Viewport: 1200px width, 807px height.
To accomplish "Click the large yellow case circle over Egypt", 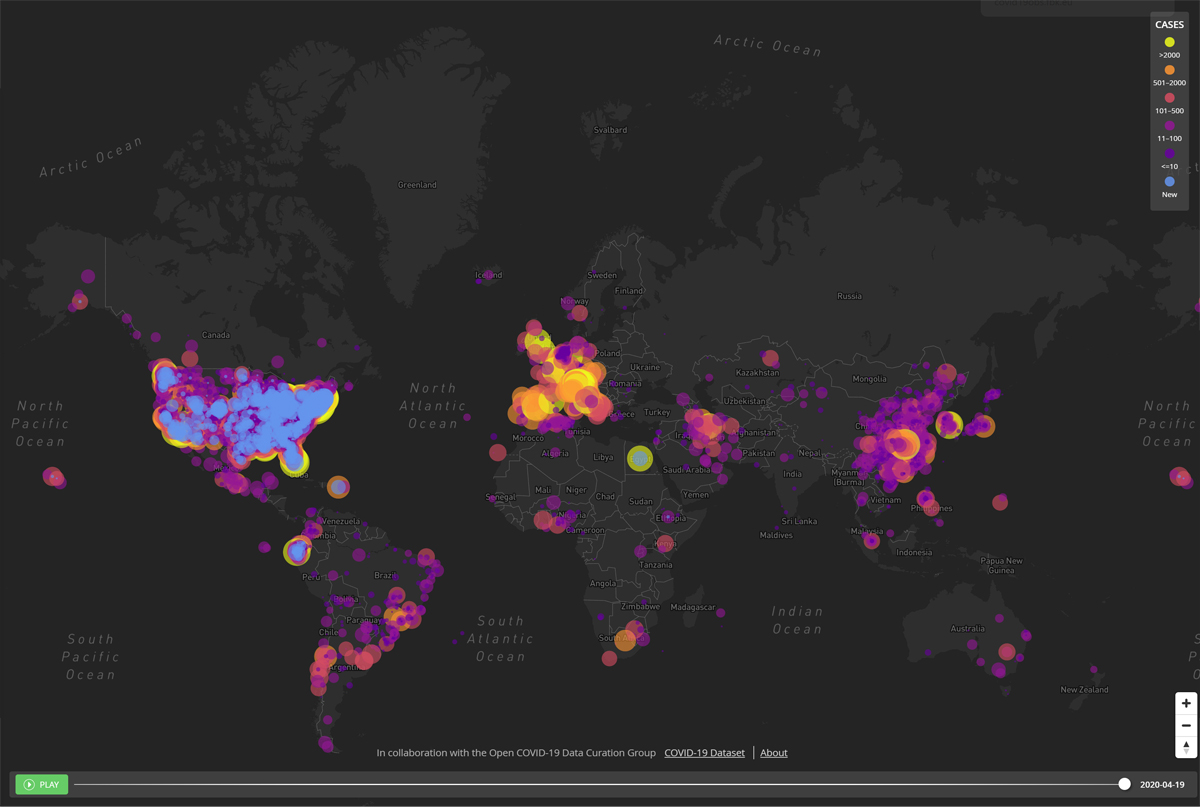I will (640, 458).
